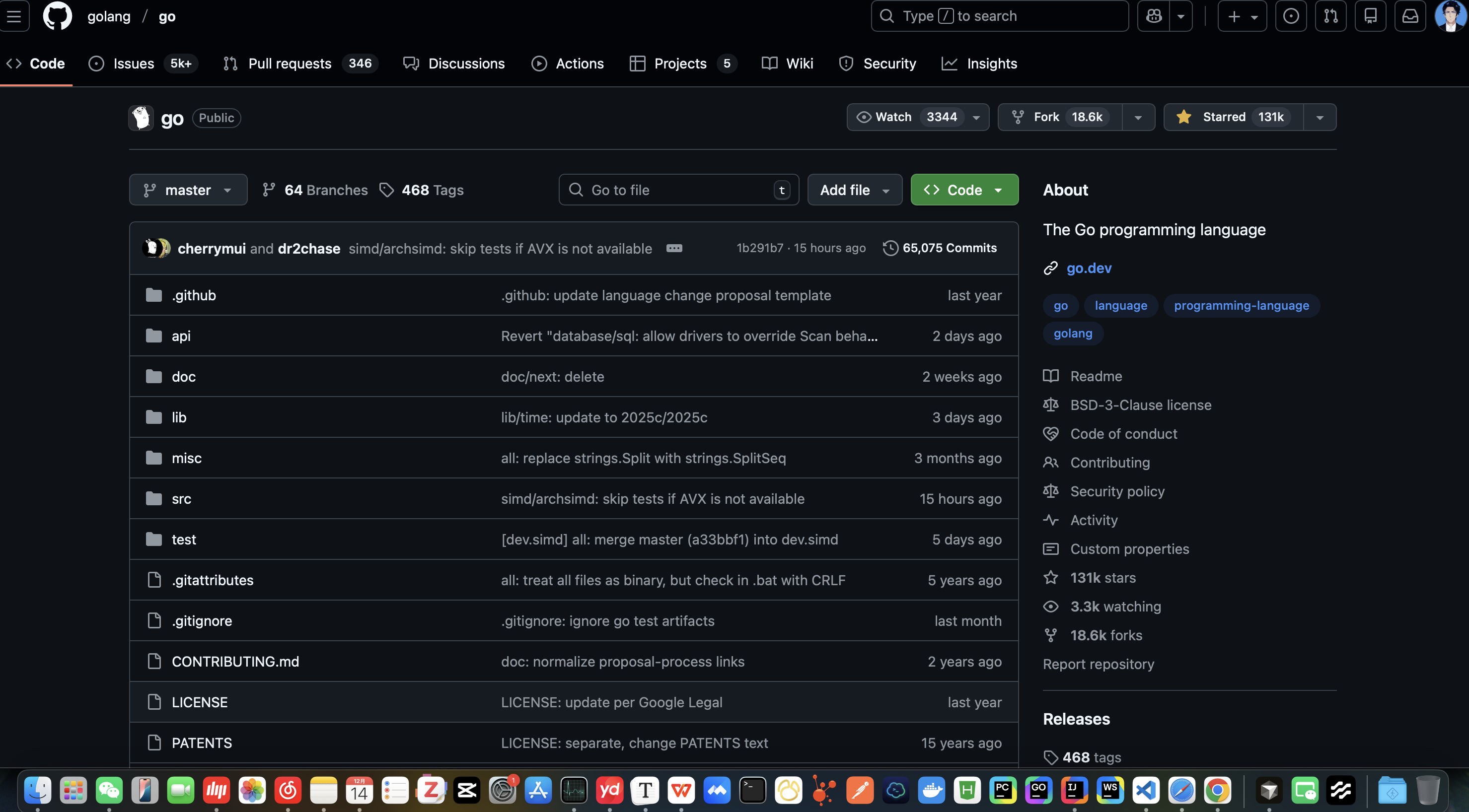Switch to the Insights tab
The width and height of the screenshot is (1469, 812).
coord(991,63)
